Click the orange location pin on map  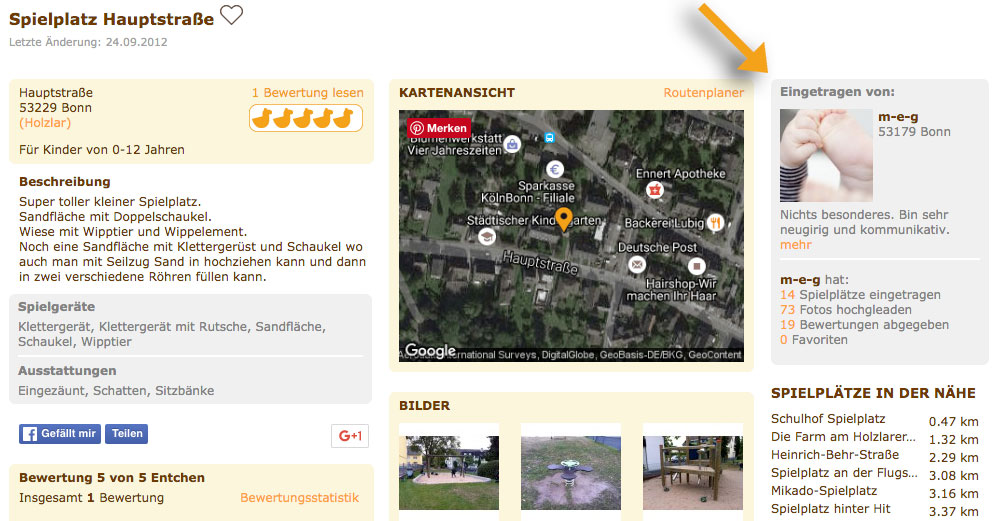563,219
